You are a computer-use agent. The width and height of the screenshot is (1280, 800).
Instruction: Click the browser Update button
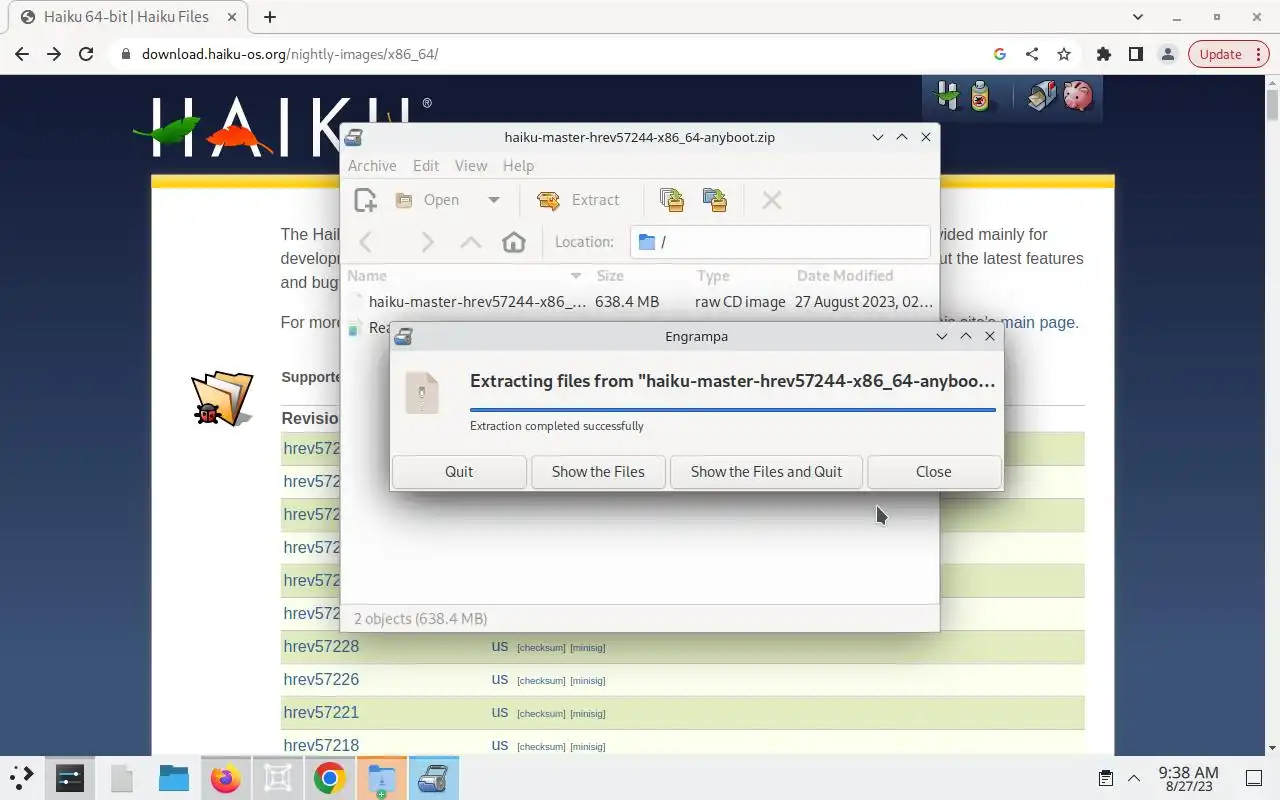tap(1220, 54)
